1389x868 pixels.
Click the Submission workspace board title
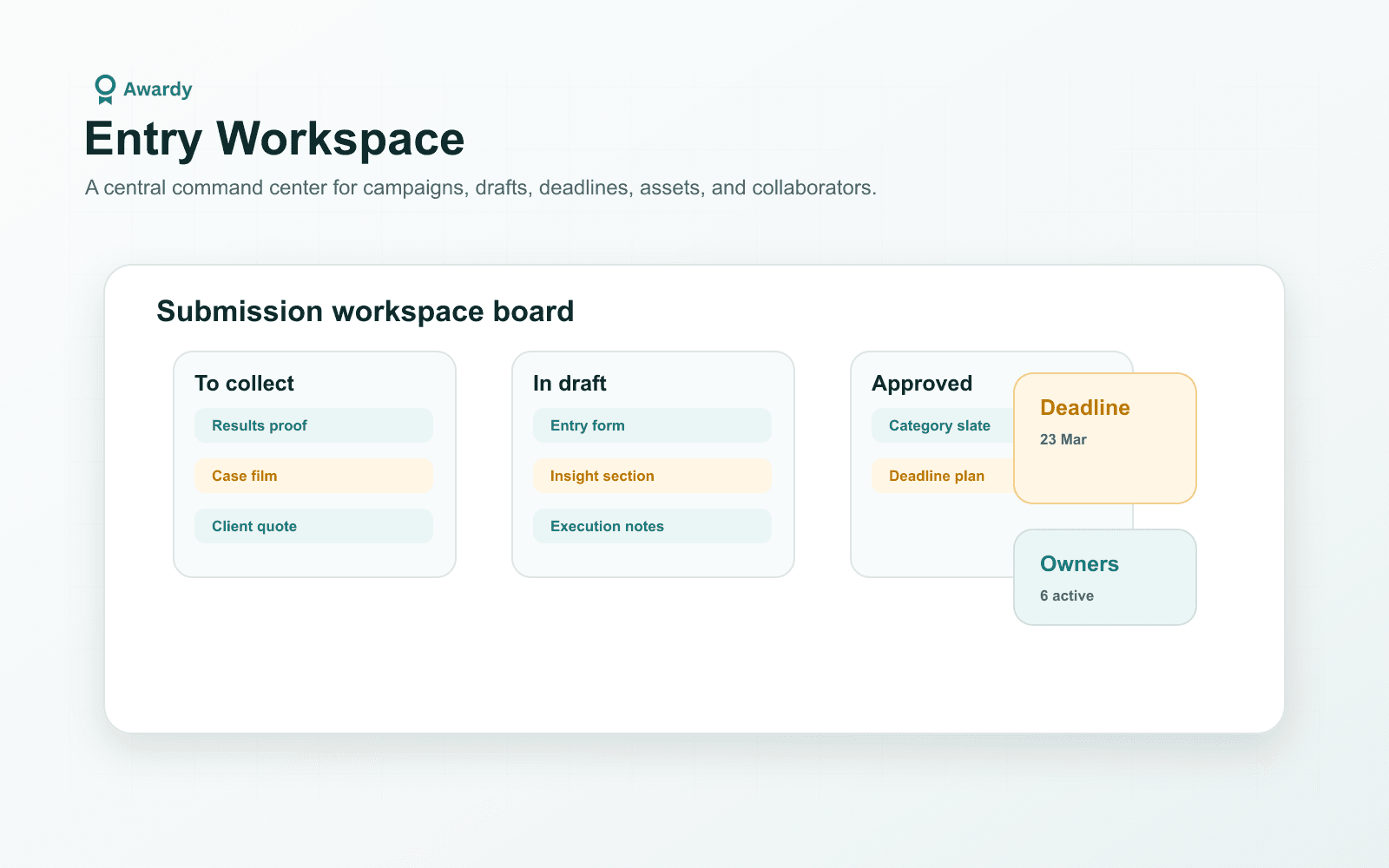365,312
